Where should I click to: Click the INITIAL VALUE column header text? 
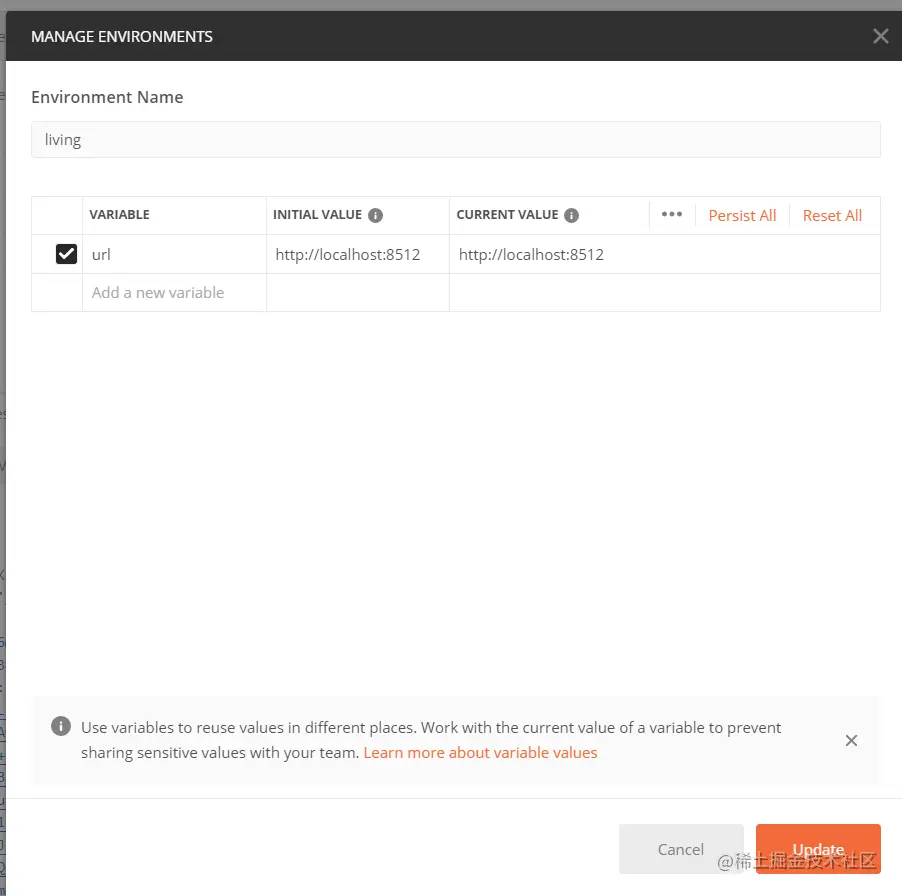(317, 215)
